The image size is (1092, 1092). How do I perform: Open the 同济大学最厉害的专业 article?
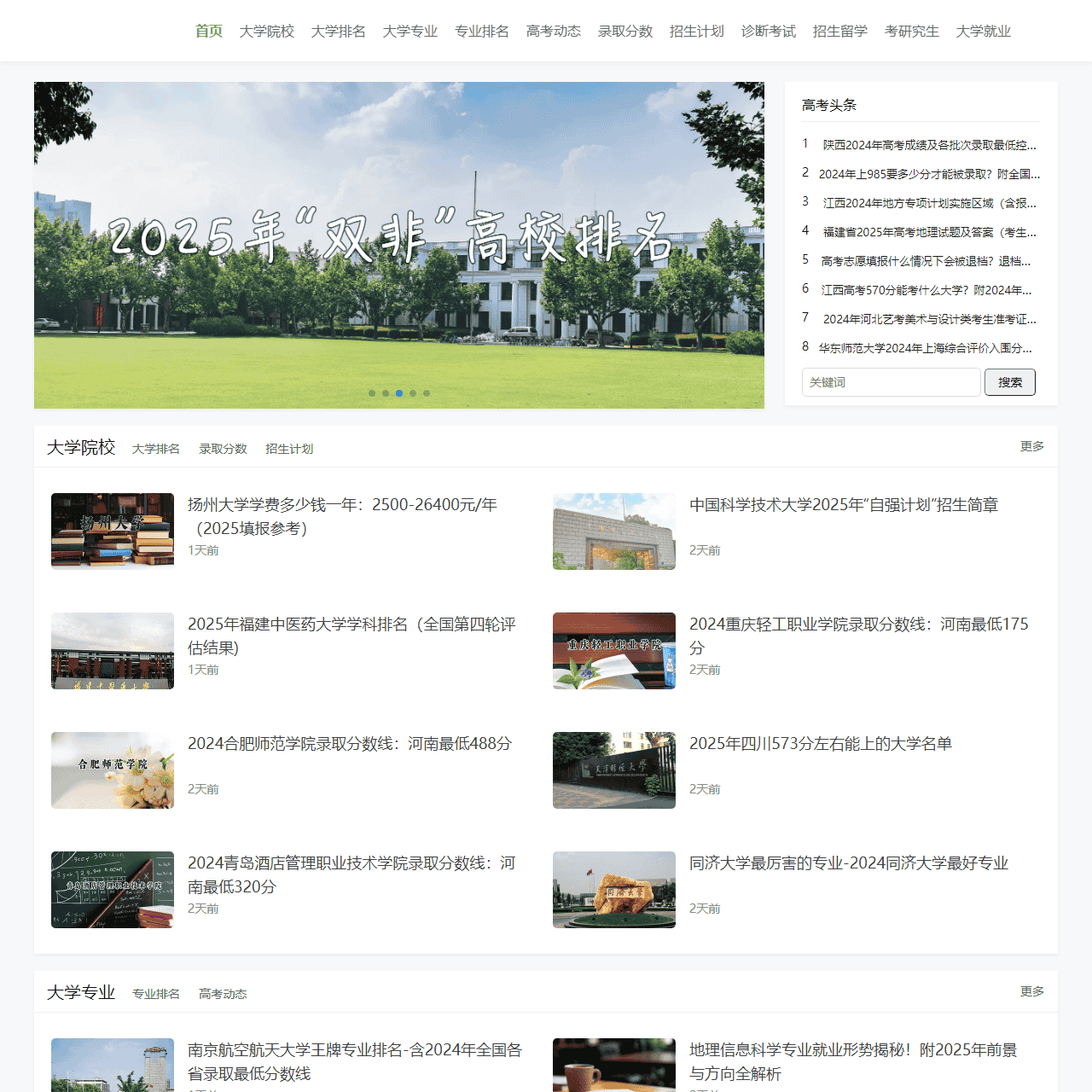[849, 863]
